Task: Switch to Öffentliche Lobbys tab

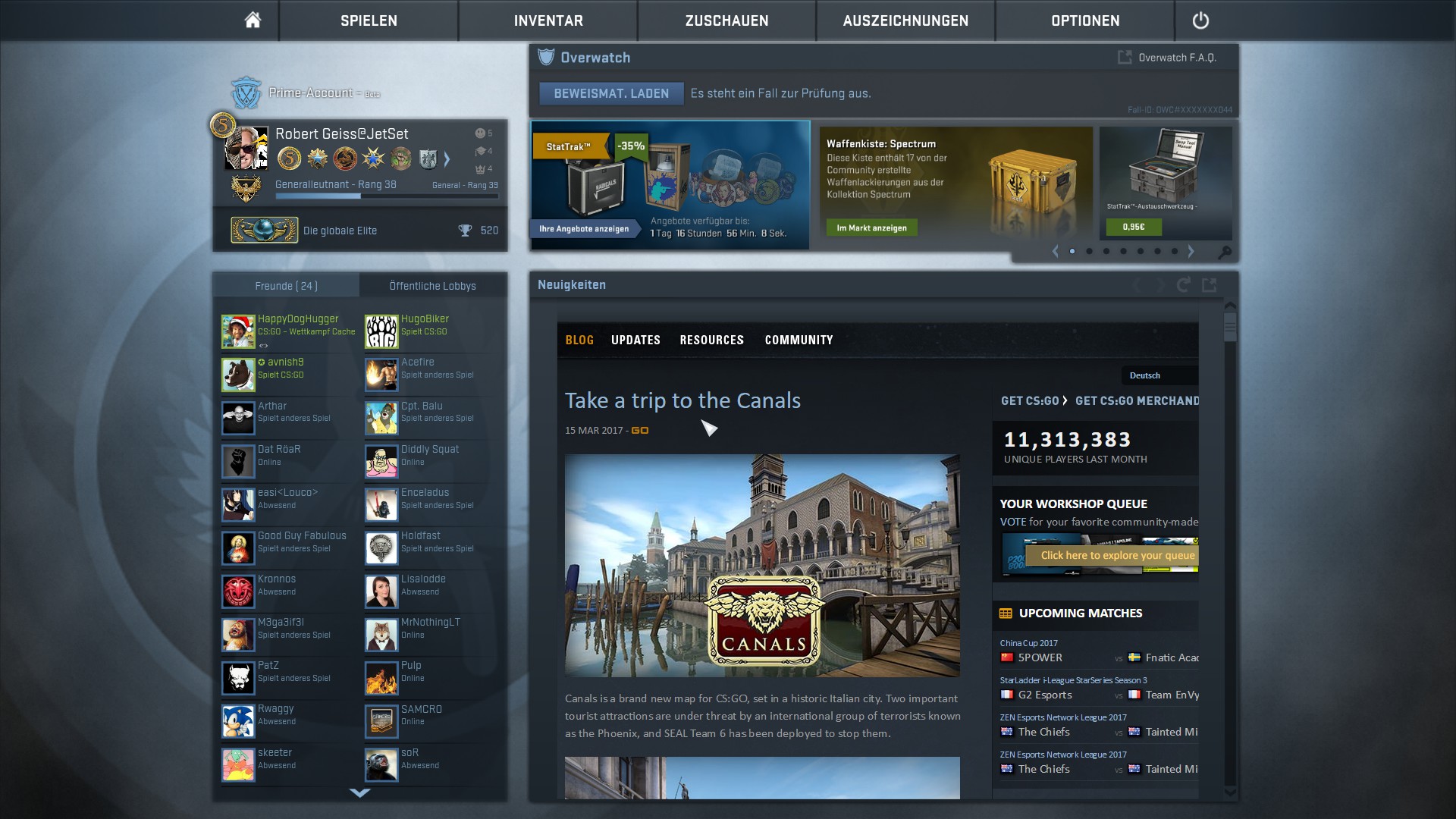Action: (x=432, y=286)
